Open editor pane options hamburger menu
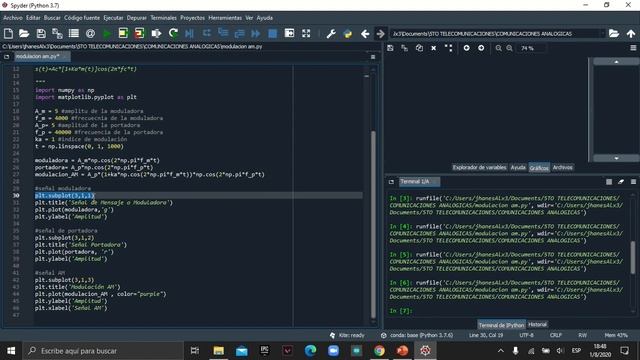The height and width of the screenshot is (360, 640). 373,57
